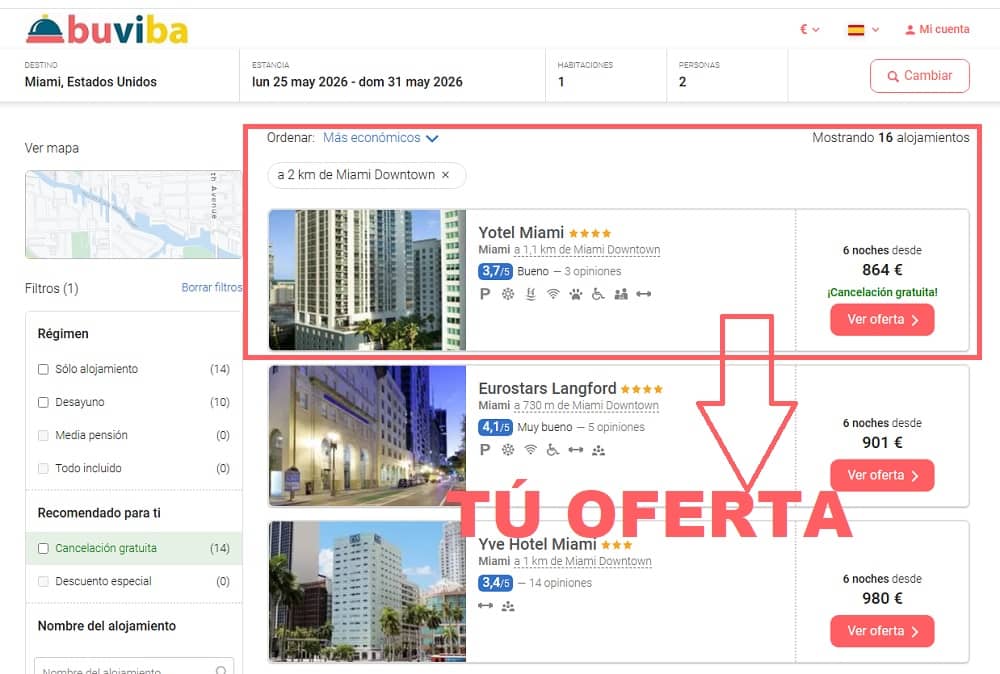Image resolution: width=1000 pixels, height=674 pixels.
Task: Click the search icon in accommodation name field
Action: point(221,669)
